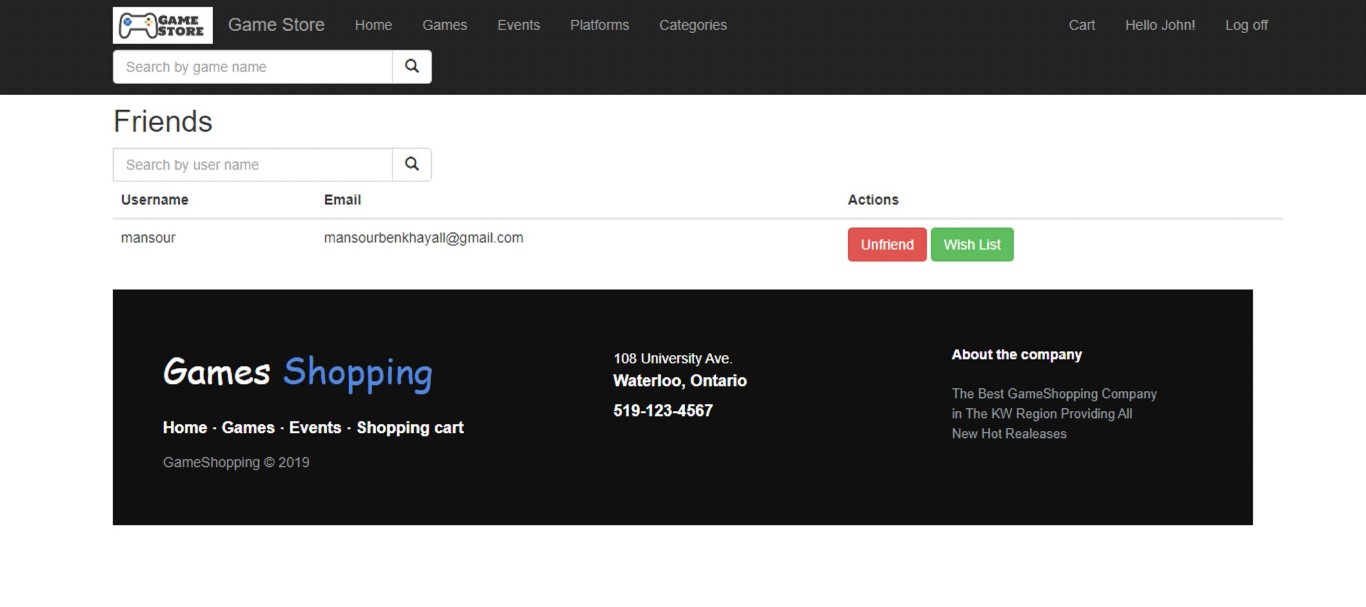The height and width of the screenshot is (607, 1366).
Task: Click the footer Home link
Action: click(185, 428)
